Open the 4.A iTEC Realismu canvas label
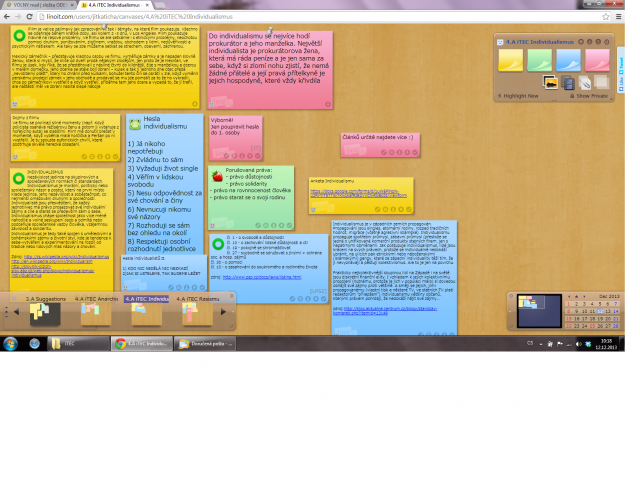The width and height of the screenshot is (640, 480). pyautogui.click(x=198, y=299)
